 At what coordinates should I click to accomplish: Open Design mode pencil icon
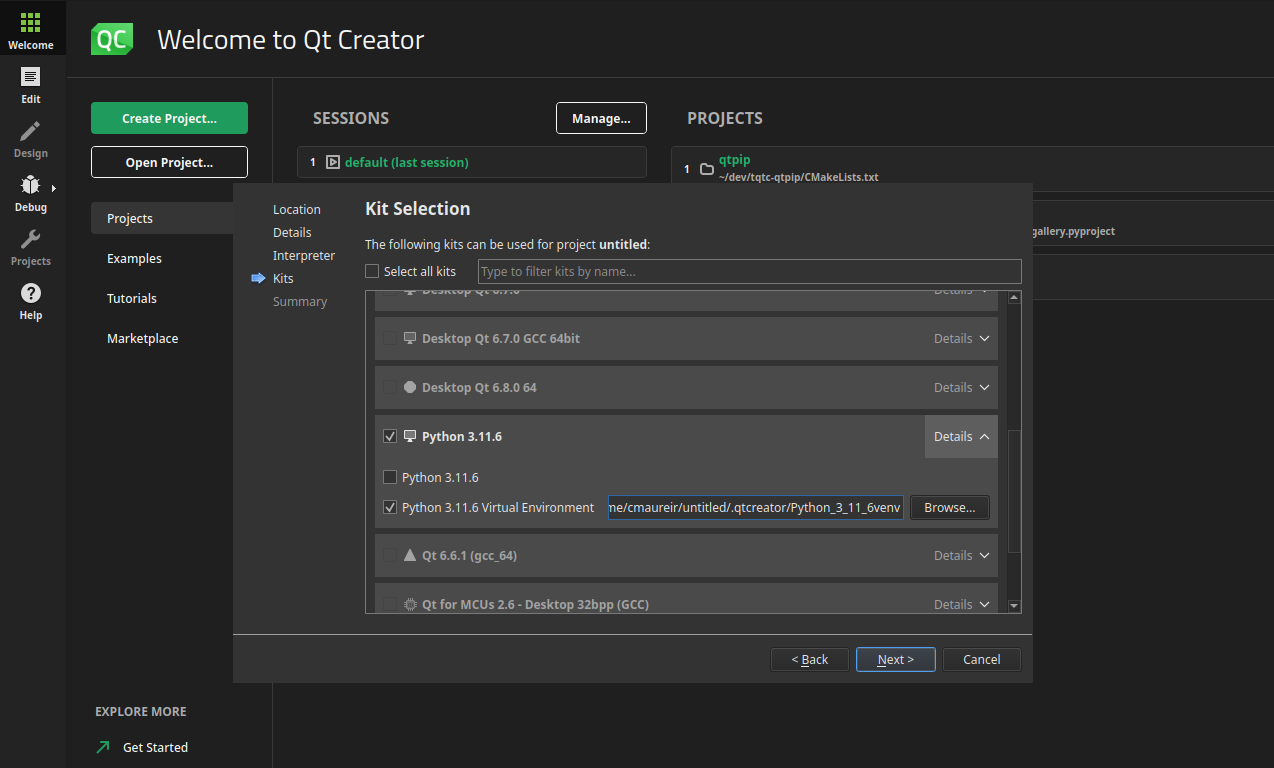coord(31,132)
